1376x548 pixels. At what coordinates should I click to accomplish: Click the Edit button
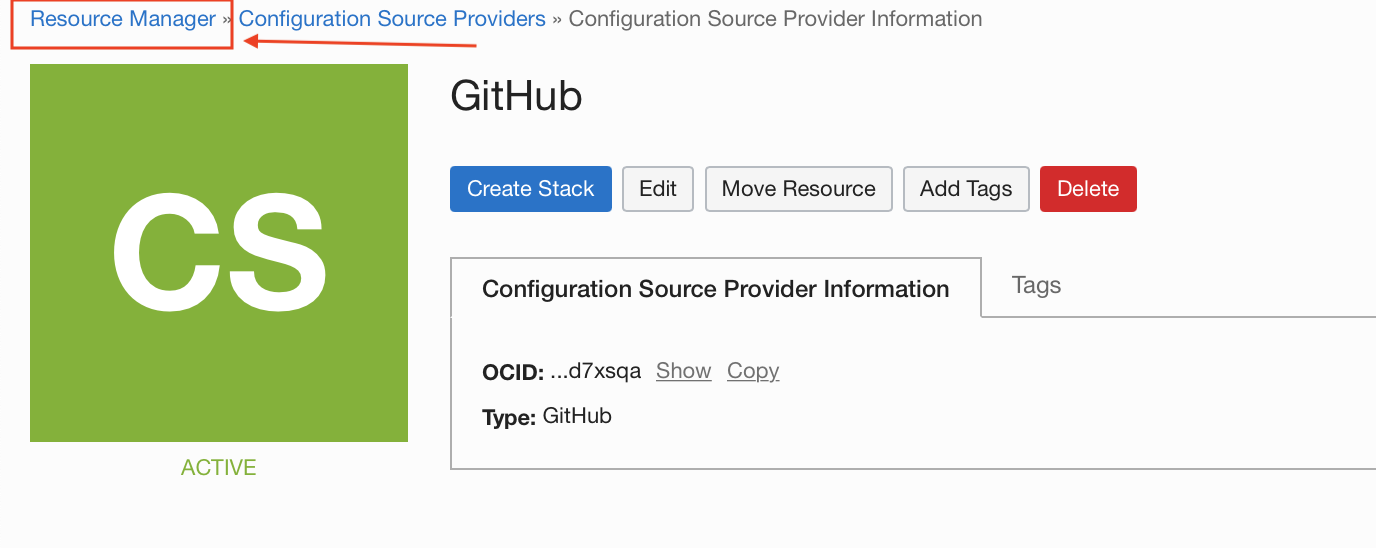tap(658, 189)
